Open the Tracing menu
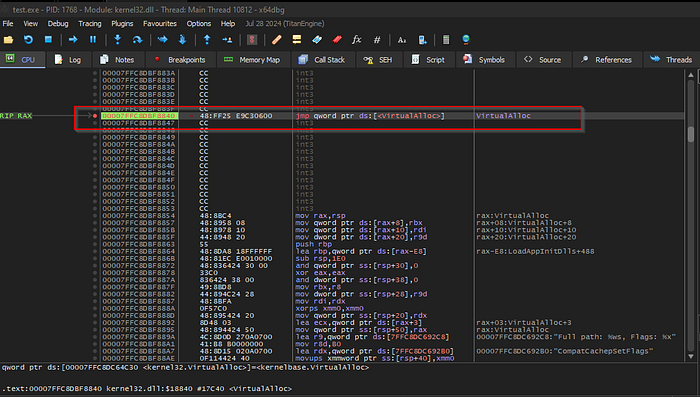 (x=90, y=24)
